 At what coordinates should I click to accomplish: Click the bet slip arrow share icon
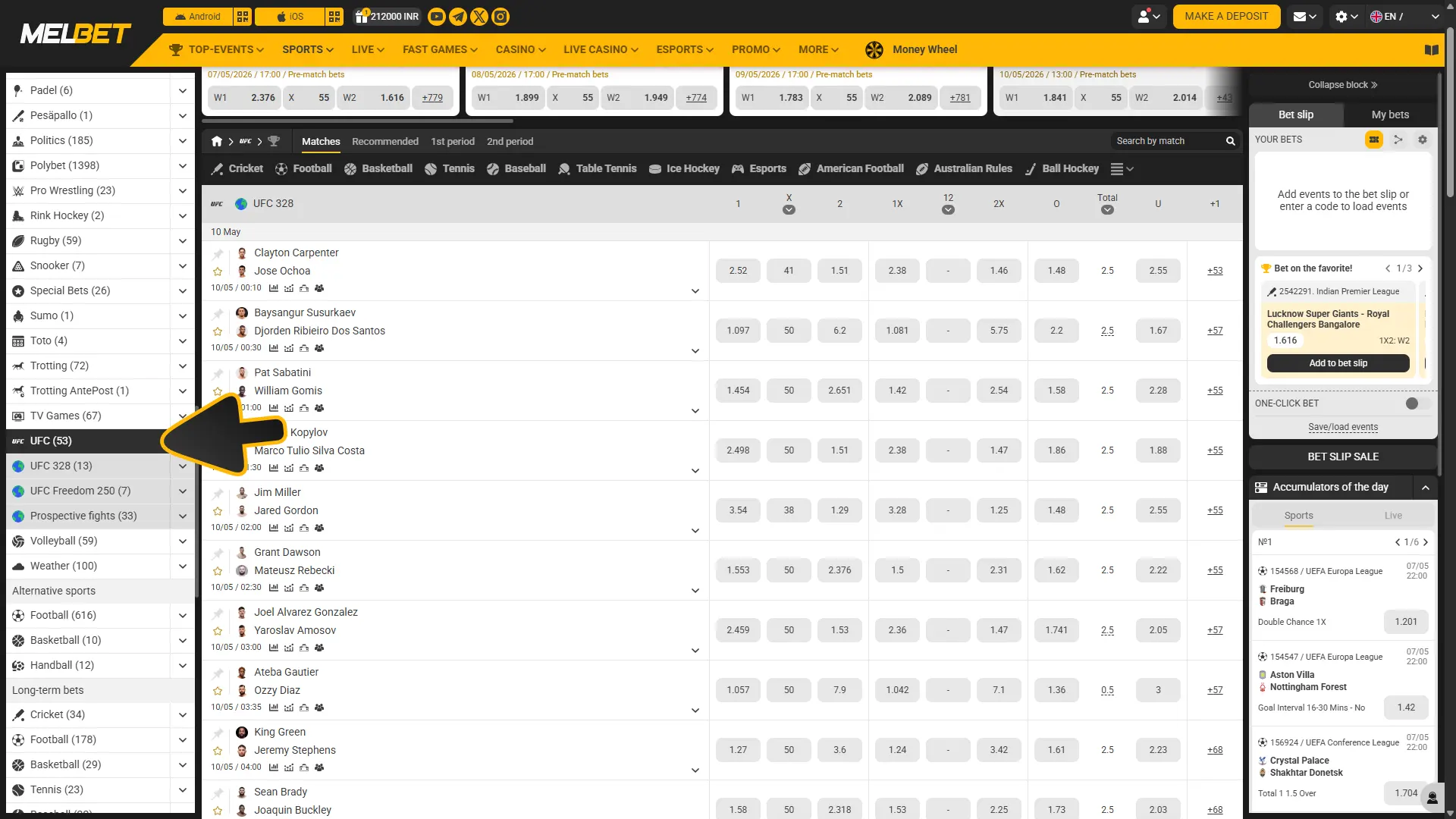point(1398,140)
